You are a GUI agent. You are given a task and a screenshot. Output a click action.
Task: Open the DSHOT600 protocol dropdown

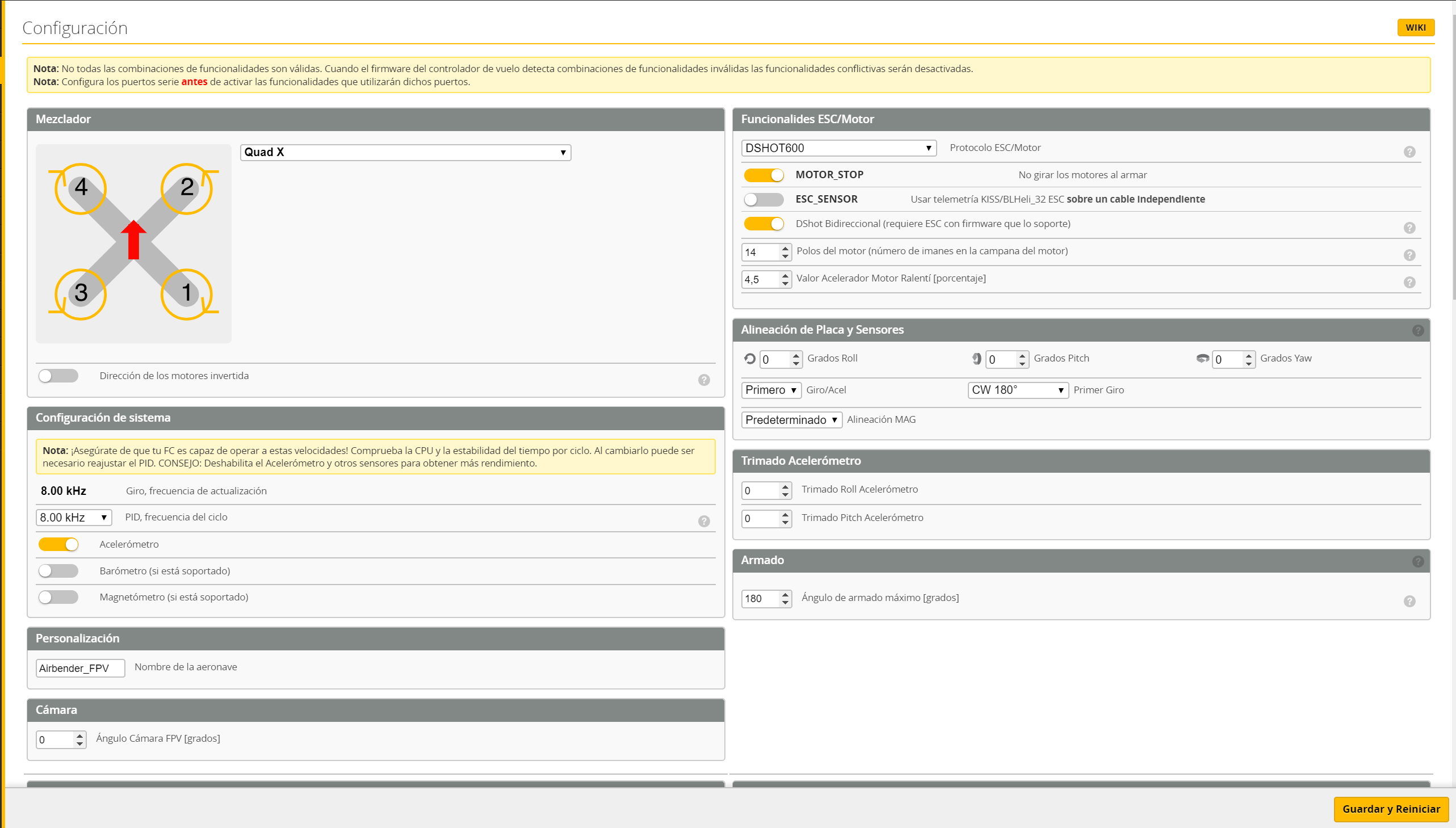click(838, 149)
